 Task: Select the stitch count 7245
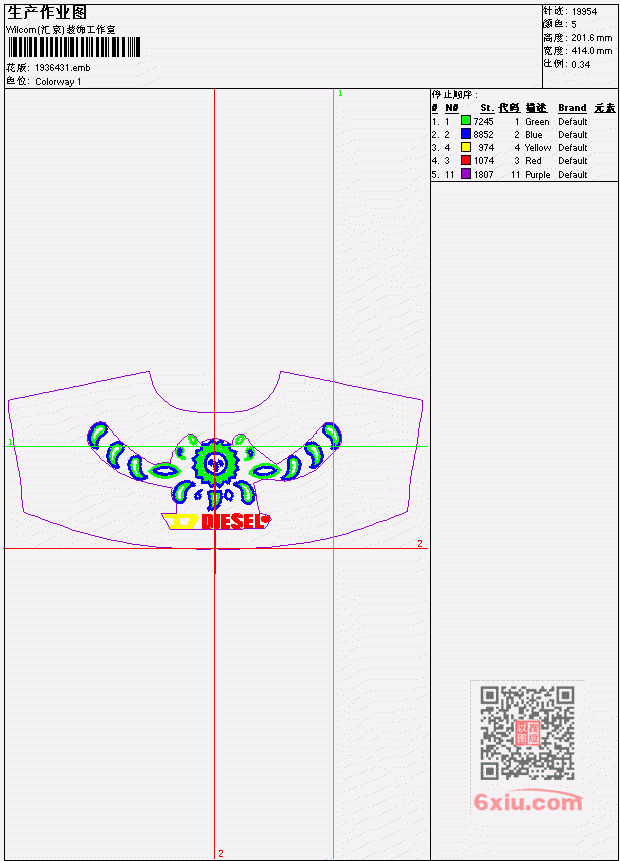(483, 121)
